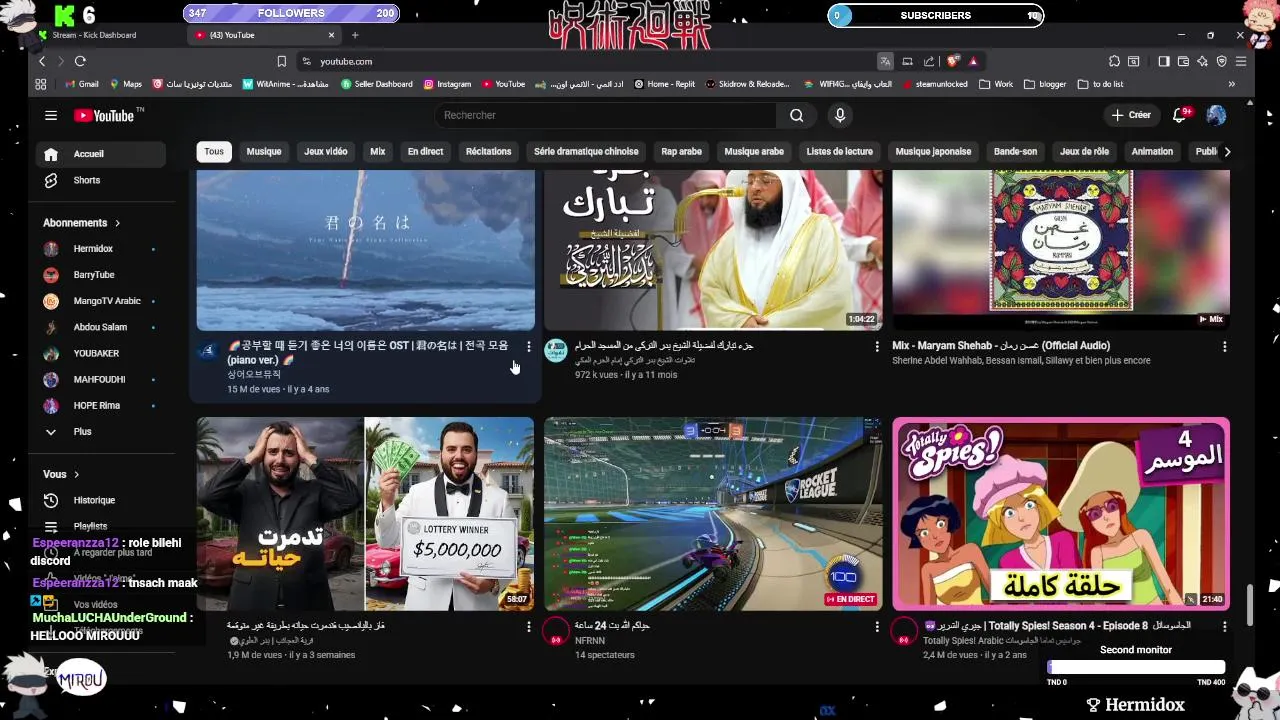Open Instagram bookmark
1280x720 pixels.
447,84
